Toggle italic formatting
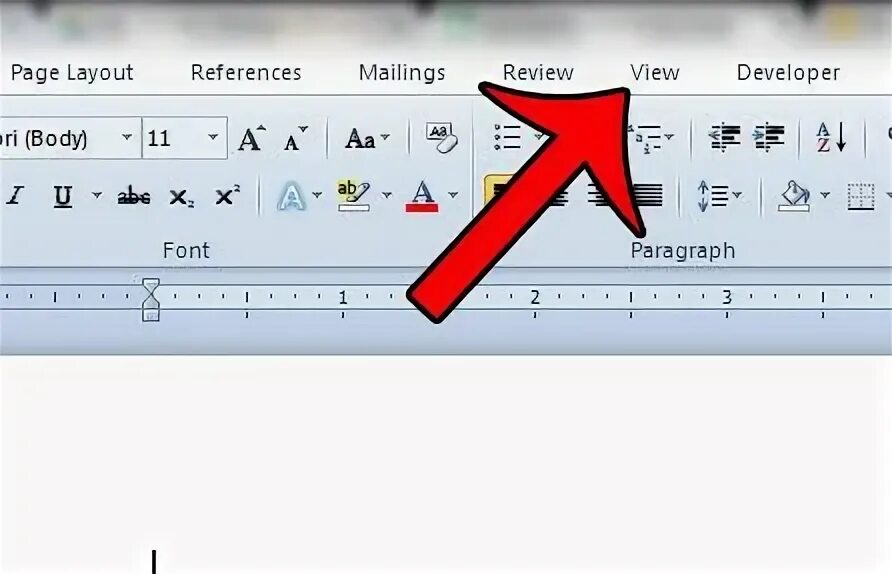 pyautogui.click(x=15, y=196)
